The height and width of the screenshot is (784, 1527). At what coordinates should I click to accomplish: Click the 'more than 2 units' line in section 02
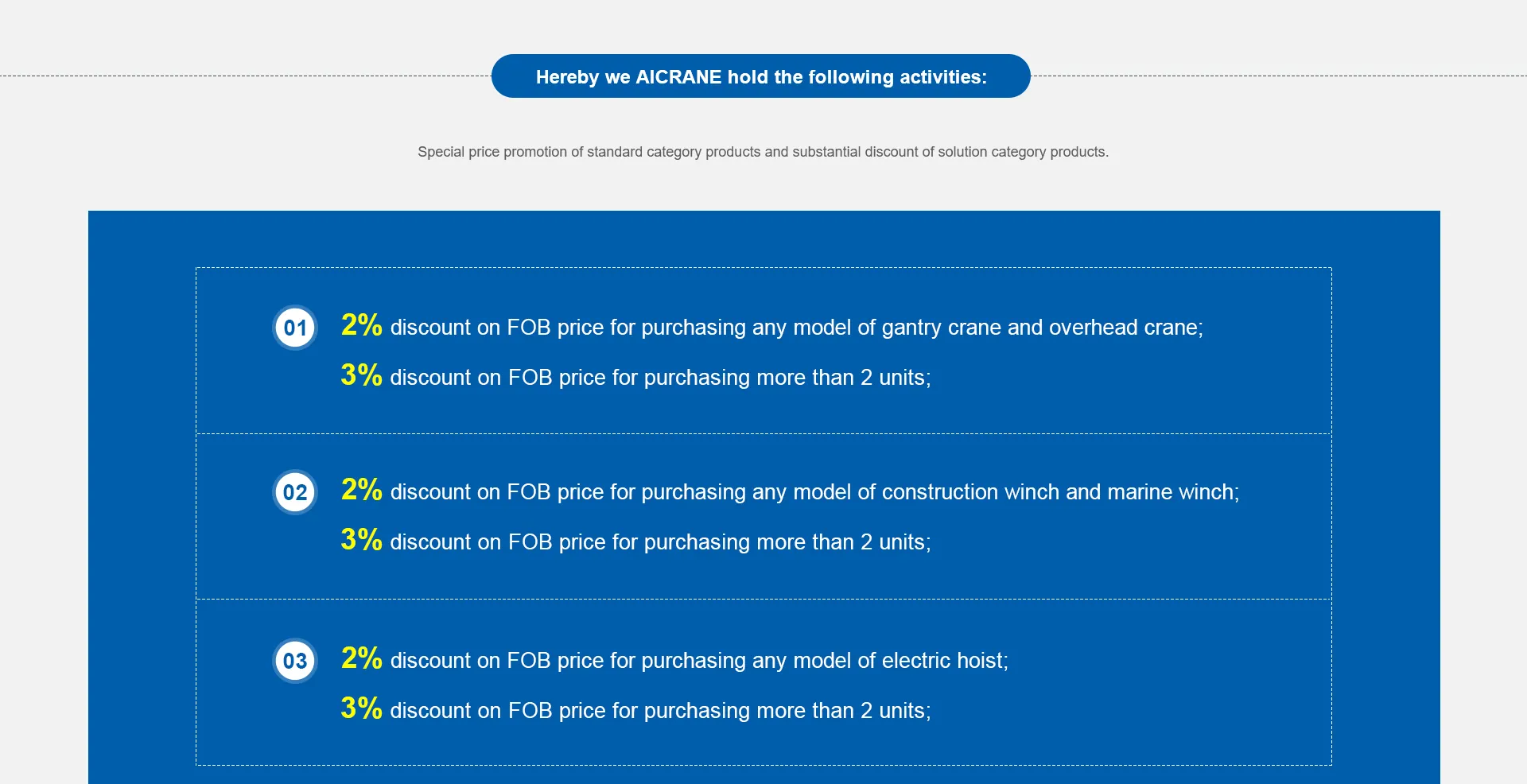click(x=660, y=542)
